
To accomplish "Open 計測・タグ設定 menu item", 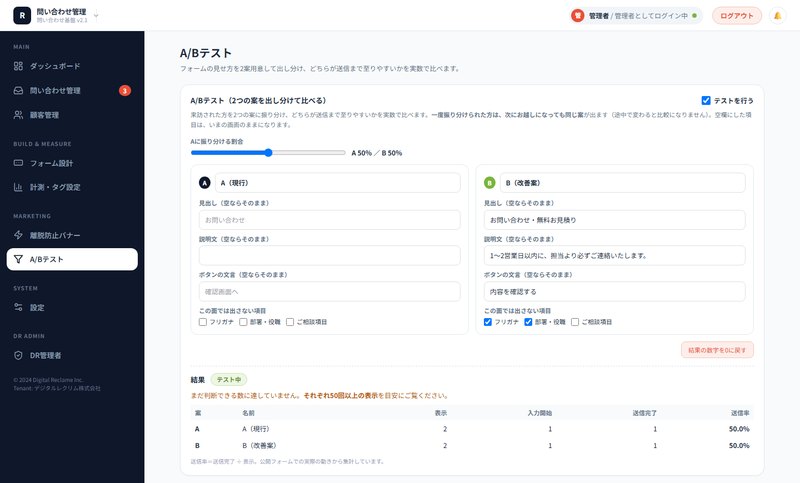I will [x=72, y=187].
